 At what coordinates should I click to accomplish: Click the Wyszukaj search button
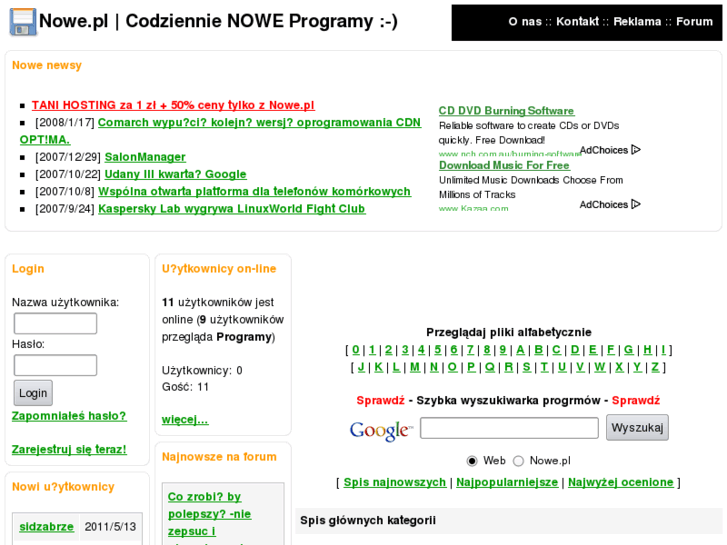637,427
